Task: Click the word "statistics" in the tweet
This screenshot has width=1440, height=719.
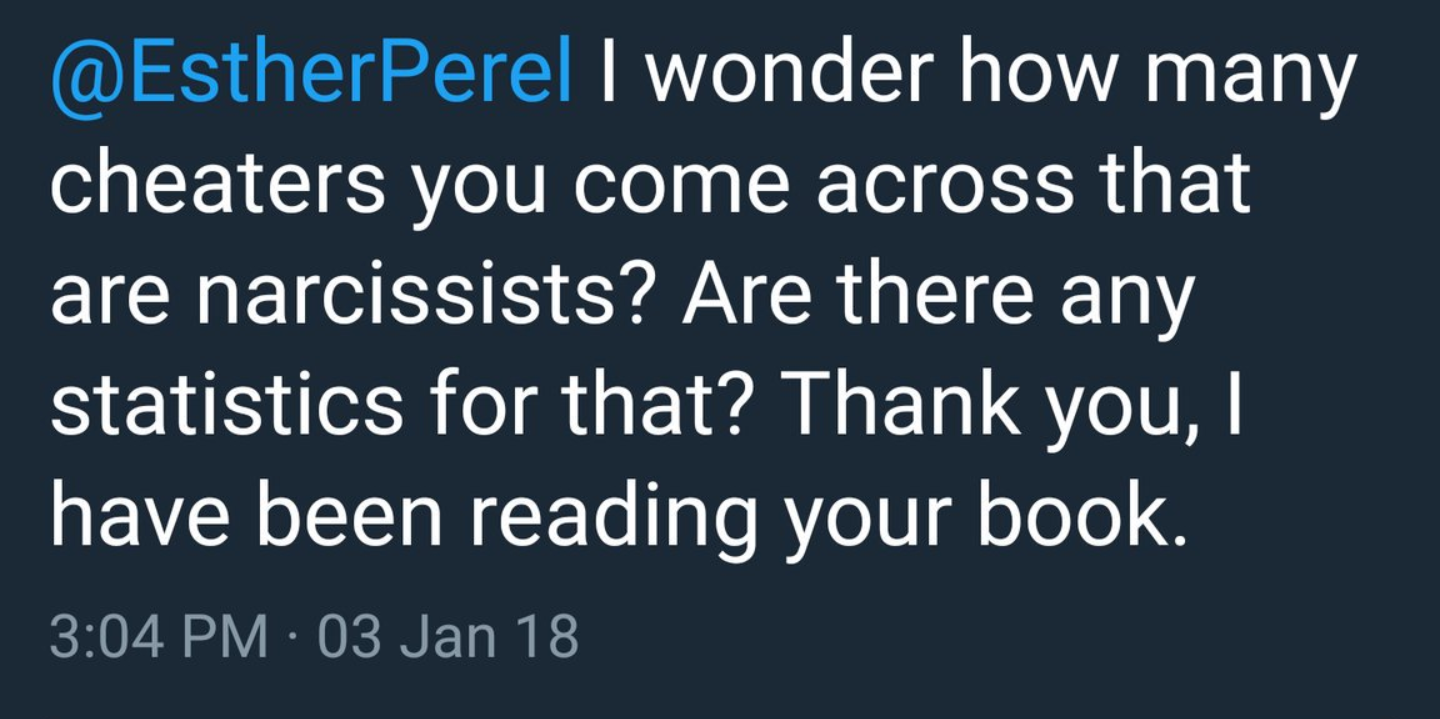Action: tap(226, 409)
